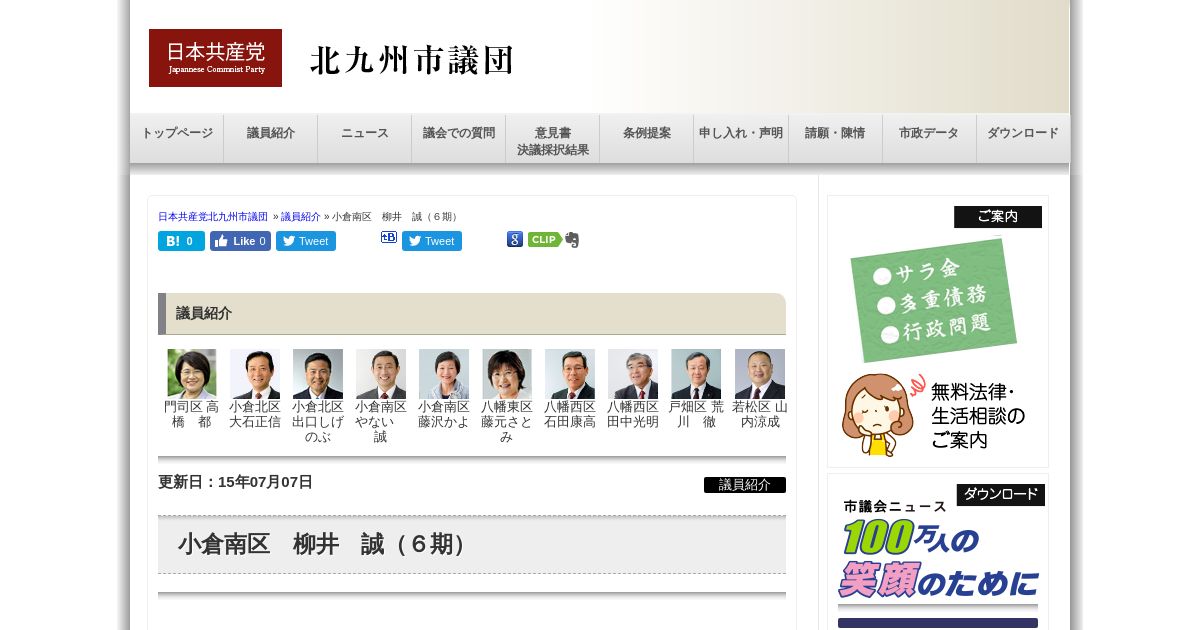Viewport: 1200px width, 630px height.
Task: Click the green Evernote CLIP button
Action: (x=545, y=240)
